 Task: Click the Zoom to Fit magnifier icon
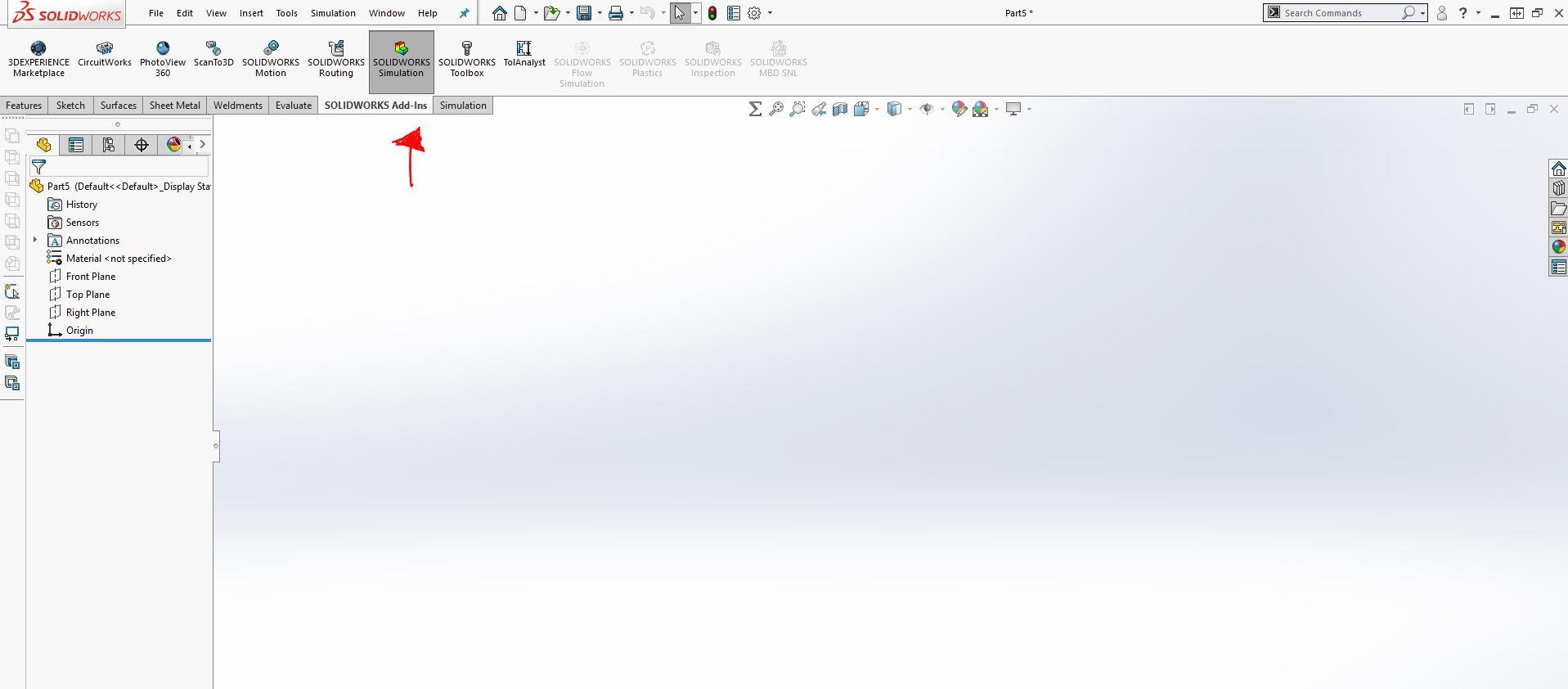[775, 109]
